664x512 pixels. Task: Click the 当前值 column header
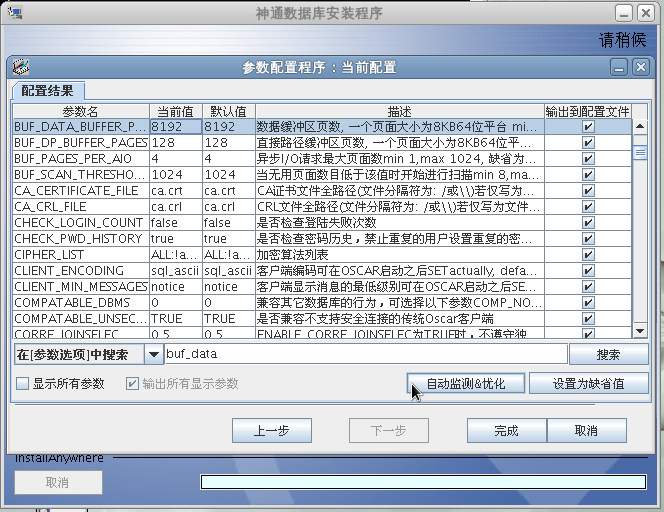point(176,111)
